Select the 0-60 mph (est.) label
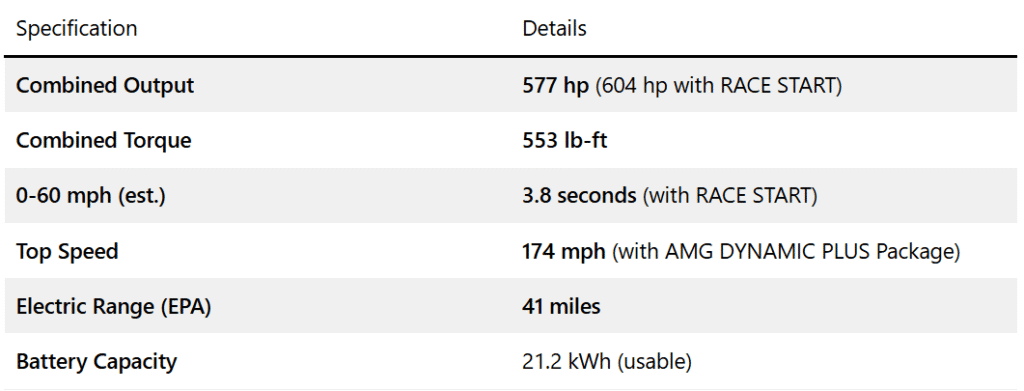The height and width of the screenshot is (391, 1024). 91,196
